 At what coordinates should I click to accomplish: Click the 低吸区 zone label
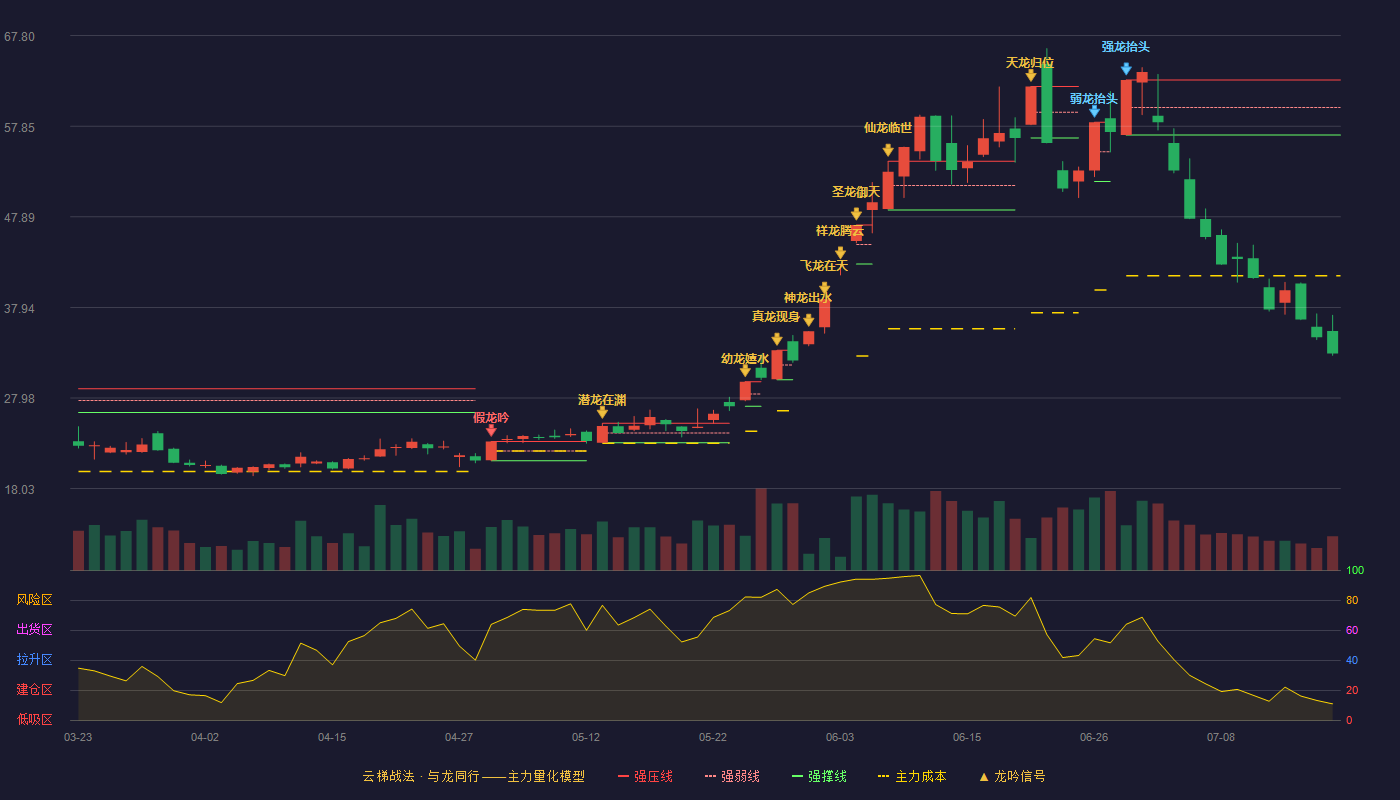click(x=35, y=719)
